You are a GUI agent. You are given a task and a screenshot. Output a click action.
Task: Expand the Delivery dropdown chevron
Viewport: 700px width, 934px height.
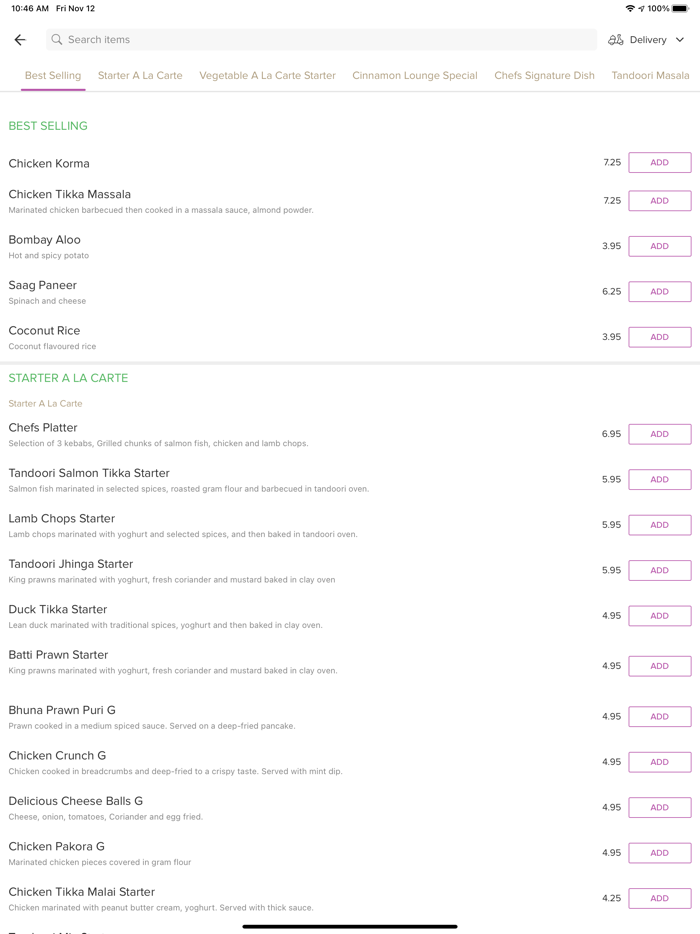[x=680, y=40]
